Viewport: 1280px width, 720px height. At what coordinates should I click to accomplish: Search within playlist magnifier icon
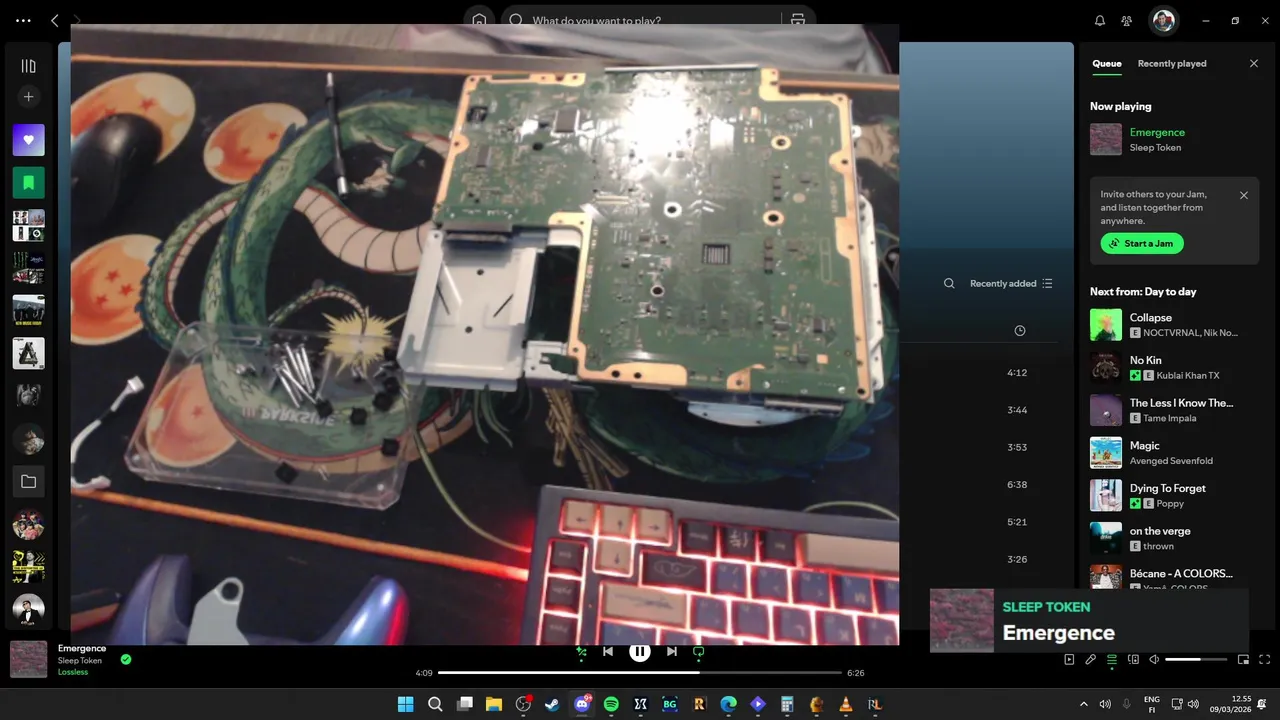click(x=949, y=283)
